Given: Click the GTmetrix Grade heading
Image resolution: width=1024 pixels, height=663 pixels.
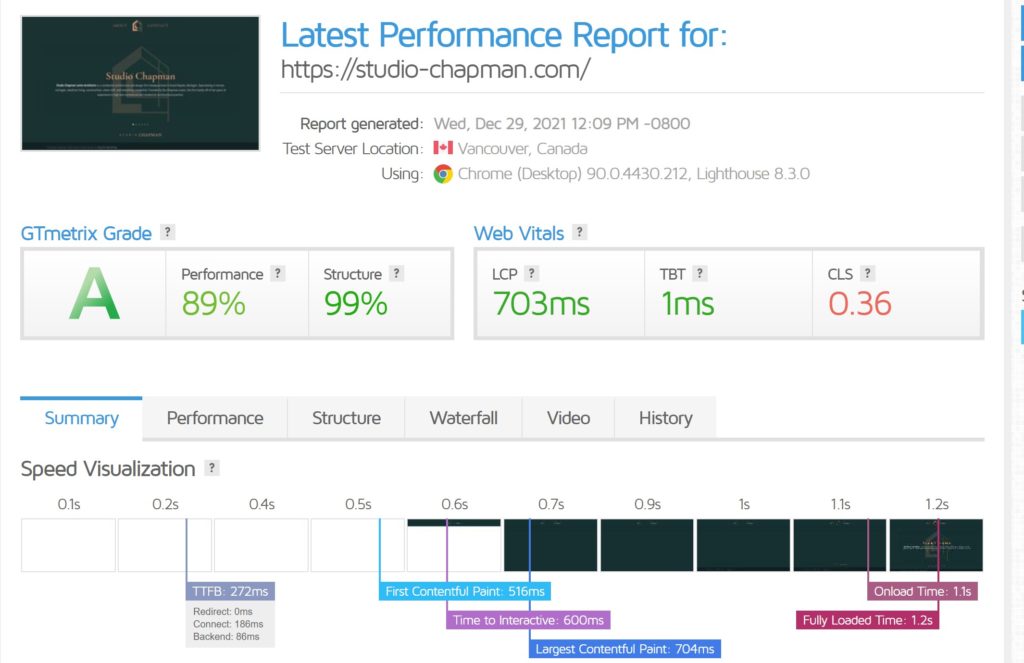Looking at the screenshot, I should pyautogui.click(x=86, y=233).
